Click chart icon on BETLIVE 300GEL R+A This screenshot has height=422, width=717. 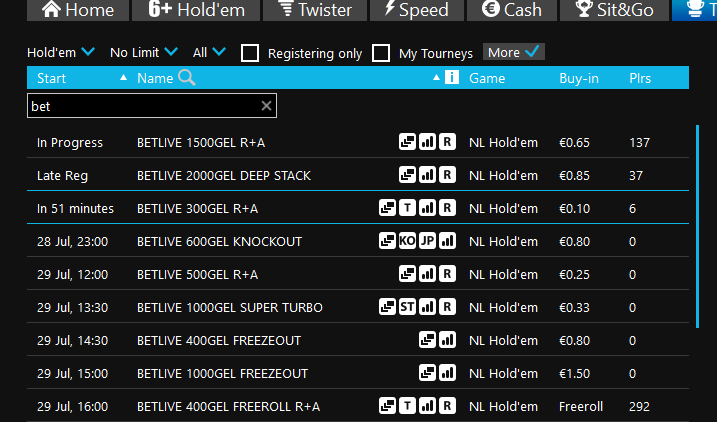(427, 208)
